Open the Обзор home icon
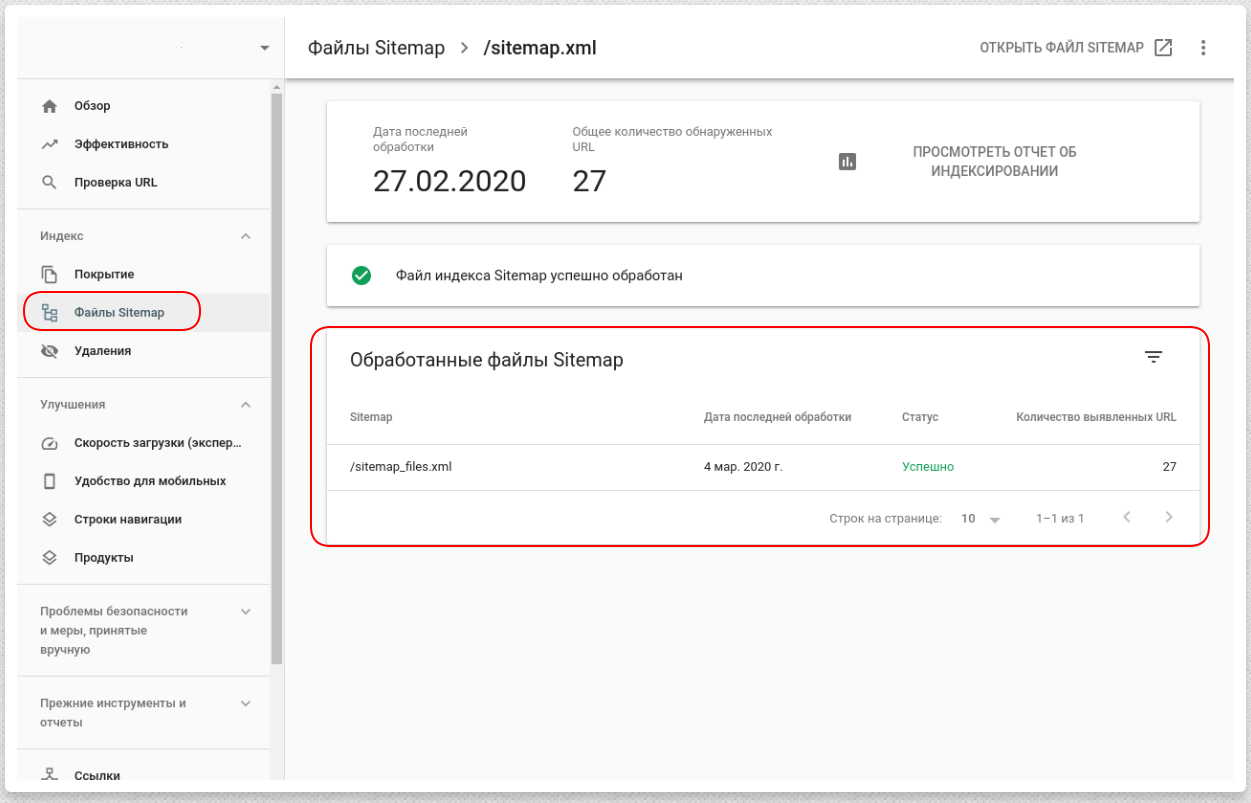The height and width of the screenshot is (803, 1251). click(x=47, y=106)
